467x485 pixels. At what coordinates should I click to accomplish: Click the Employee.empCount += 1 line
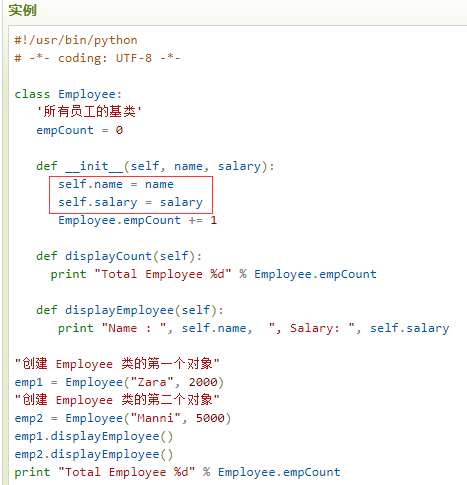point(138,220)
